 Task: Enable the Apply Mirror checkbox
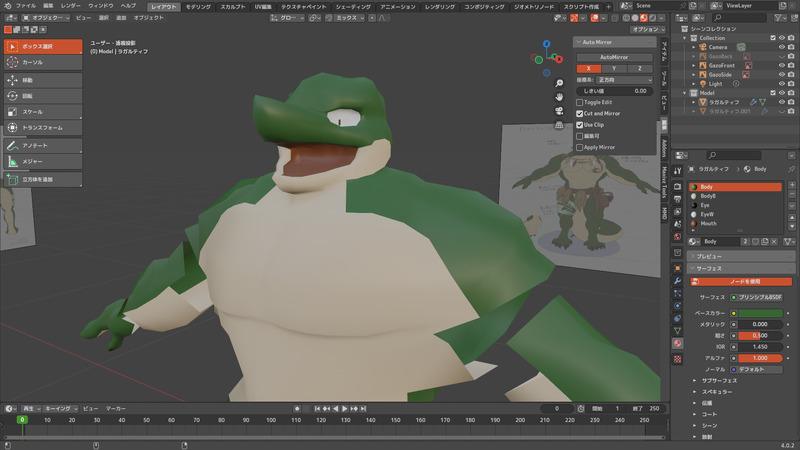pos(580,147)
